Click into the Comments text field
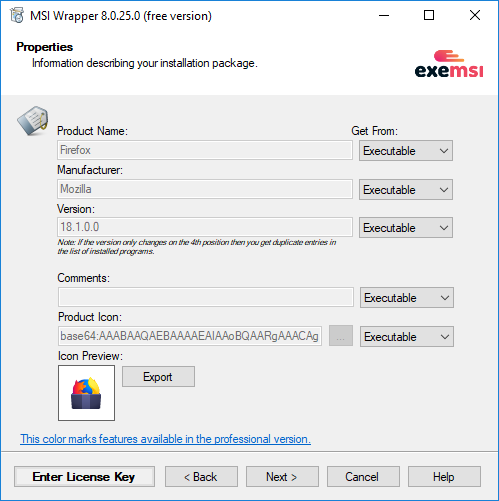The height and width of the screenshot is (501, 499). pos(206,297)
